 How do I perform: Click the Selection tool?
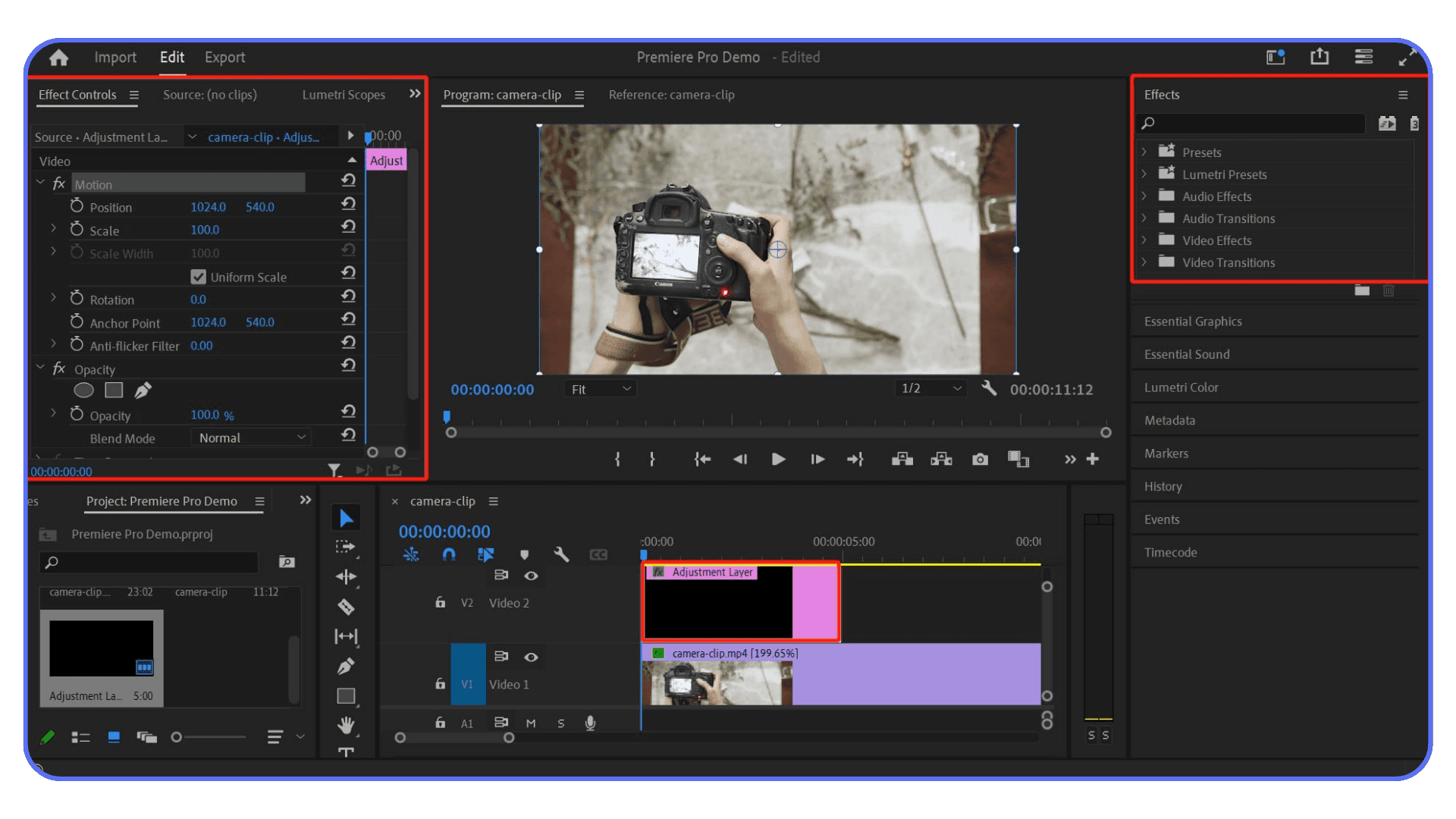pos(346,517)
